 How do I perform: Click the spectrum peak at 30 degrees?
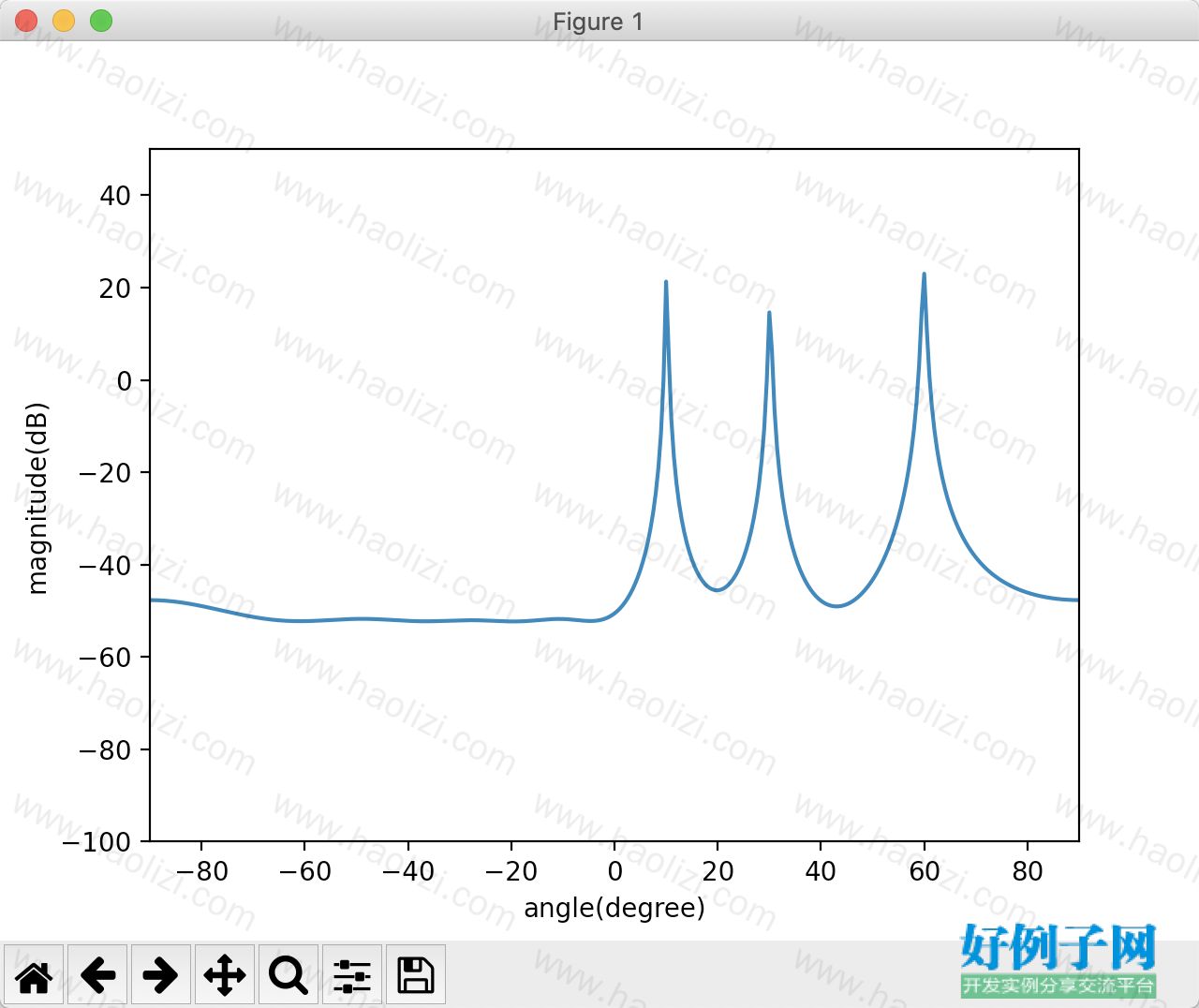point(769,313)
